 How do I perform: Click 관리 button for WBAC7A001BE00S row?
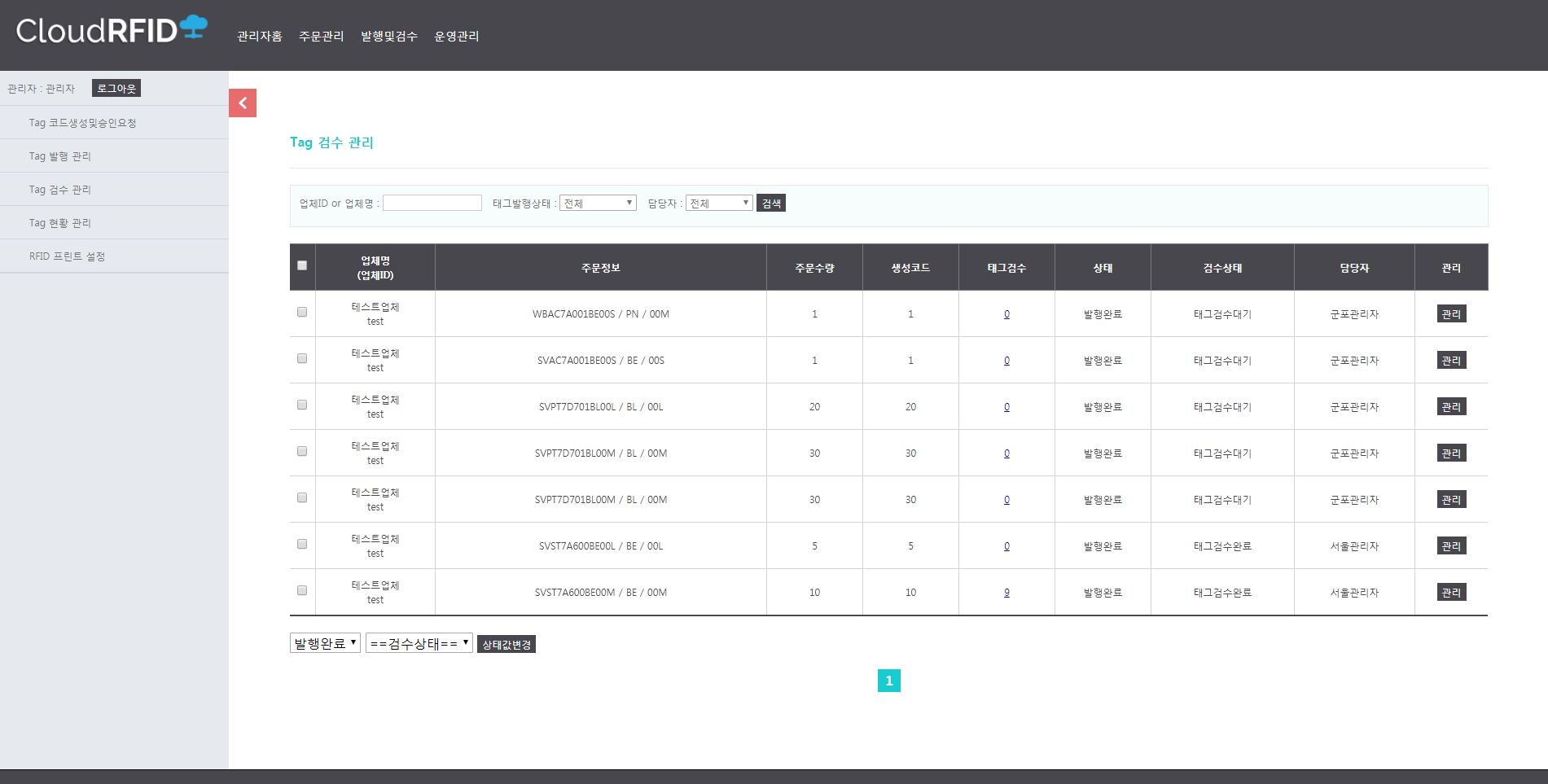1451,313
